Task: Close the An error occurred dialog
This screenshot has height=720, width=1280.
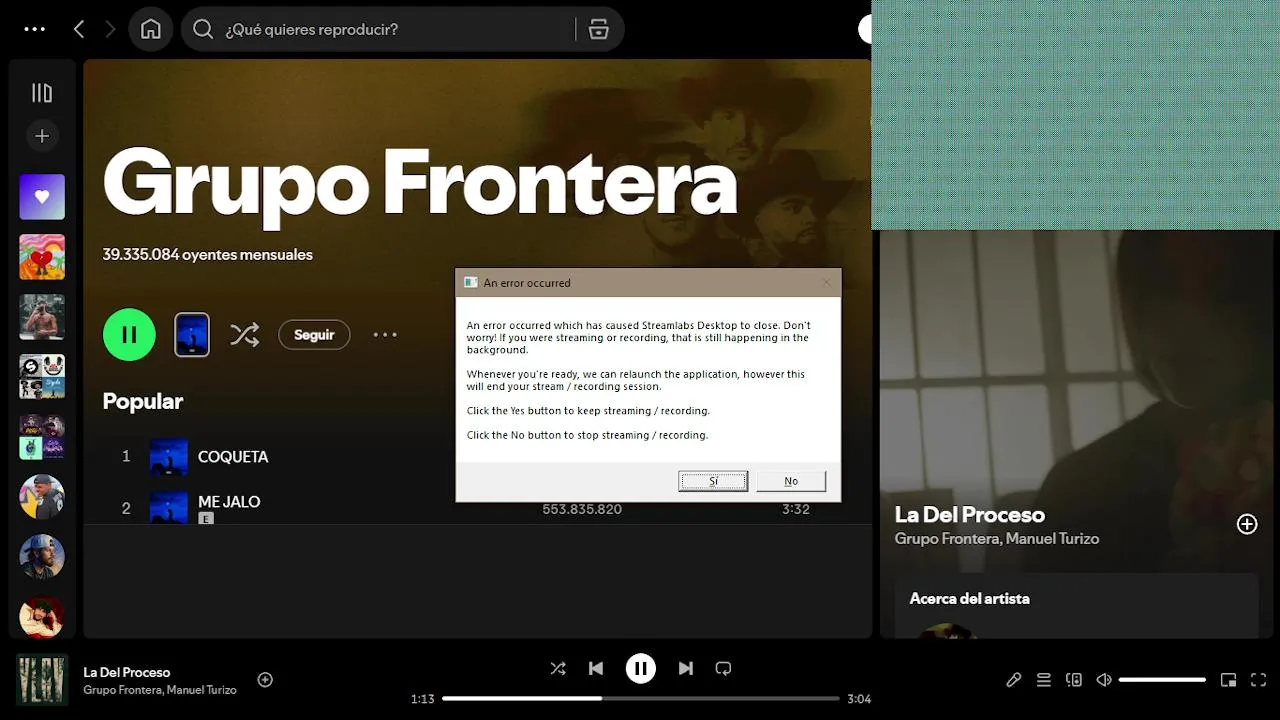Action: 826,283
